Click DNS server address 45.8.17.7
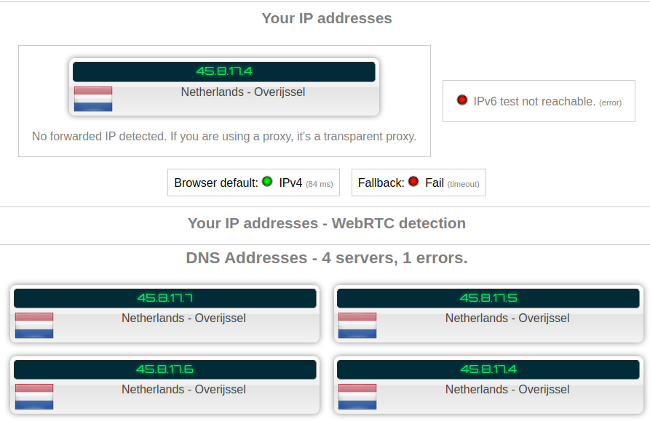 (x=165, y=298)
